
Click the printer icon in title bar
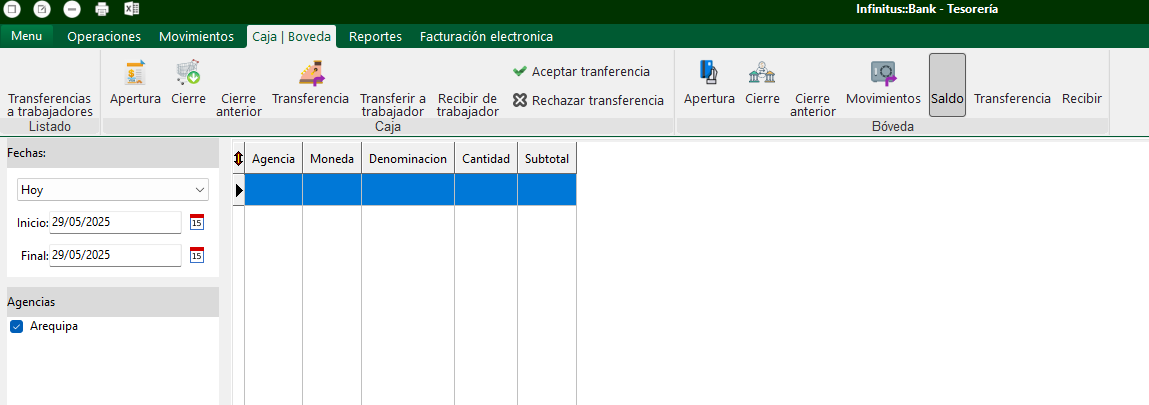point(101,9)
